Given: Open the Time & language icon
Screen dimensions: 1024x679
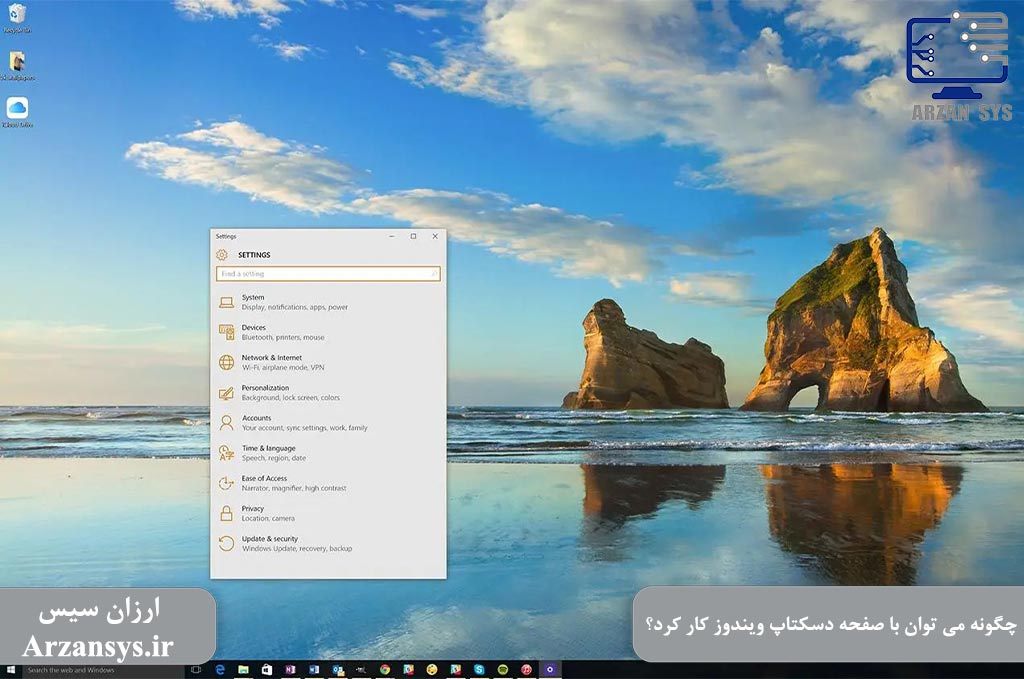Looking at the screenshot, I should coord(227,453).
